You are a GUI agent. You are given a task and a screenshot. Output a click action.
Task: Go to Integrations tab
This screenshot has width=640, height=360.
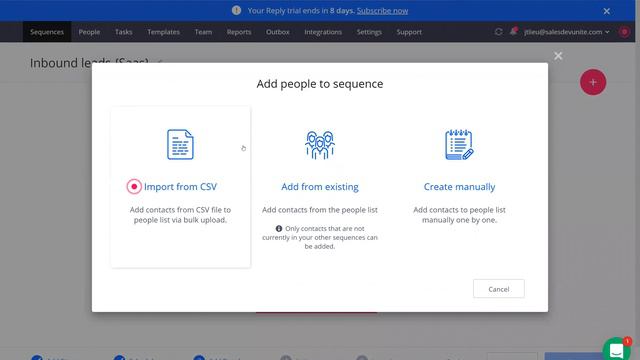pos(323,32)
